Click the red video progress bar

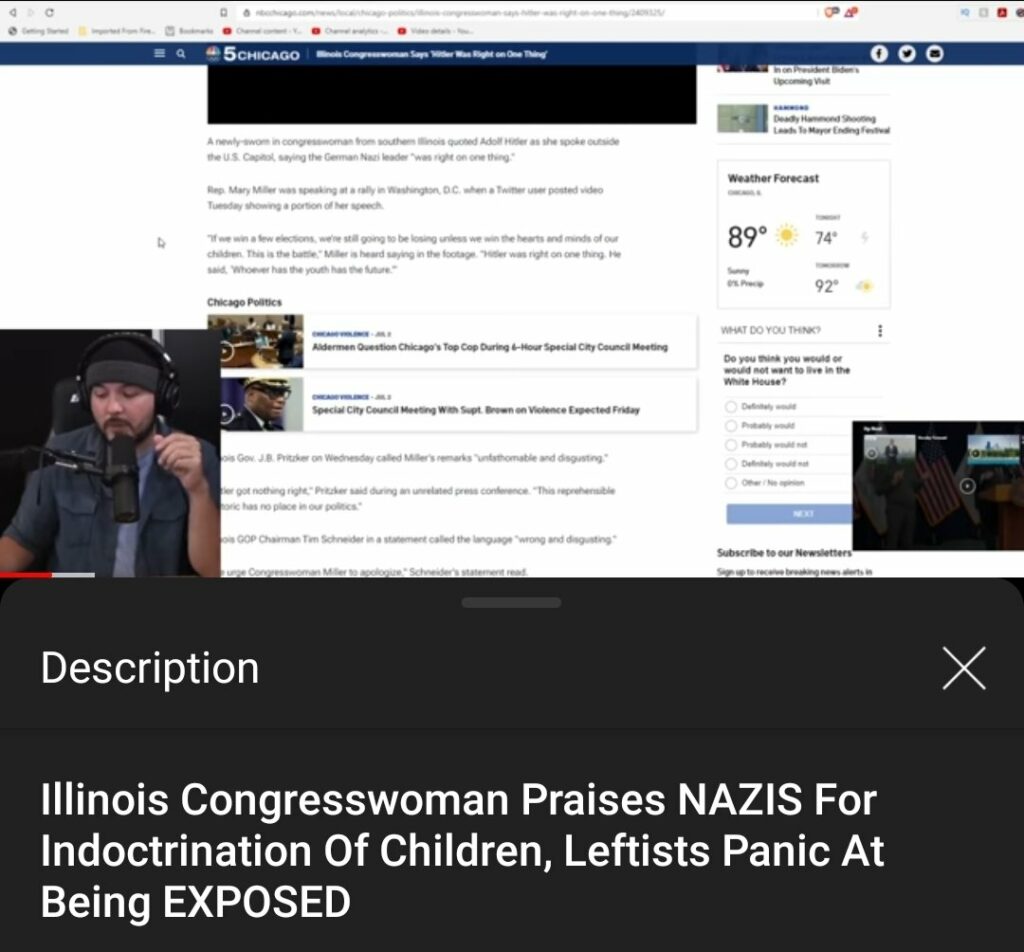(x=25, y=575)
